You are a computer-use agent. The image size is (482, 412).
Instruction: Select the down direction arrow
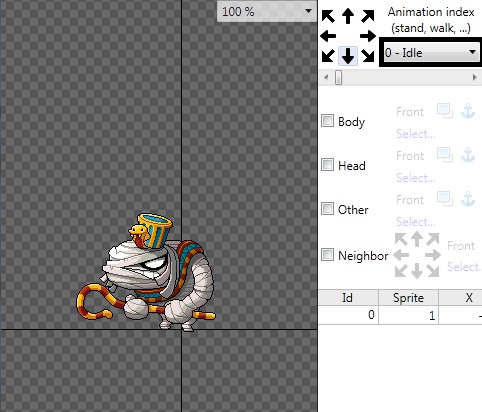(x=348, y=56)
